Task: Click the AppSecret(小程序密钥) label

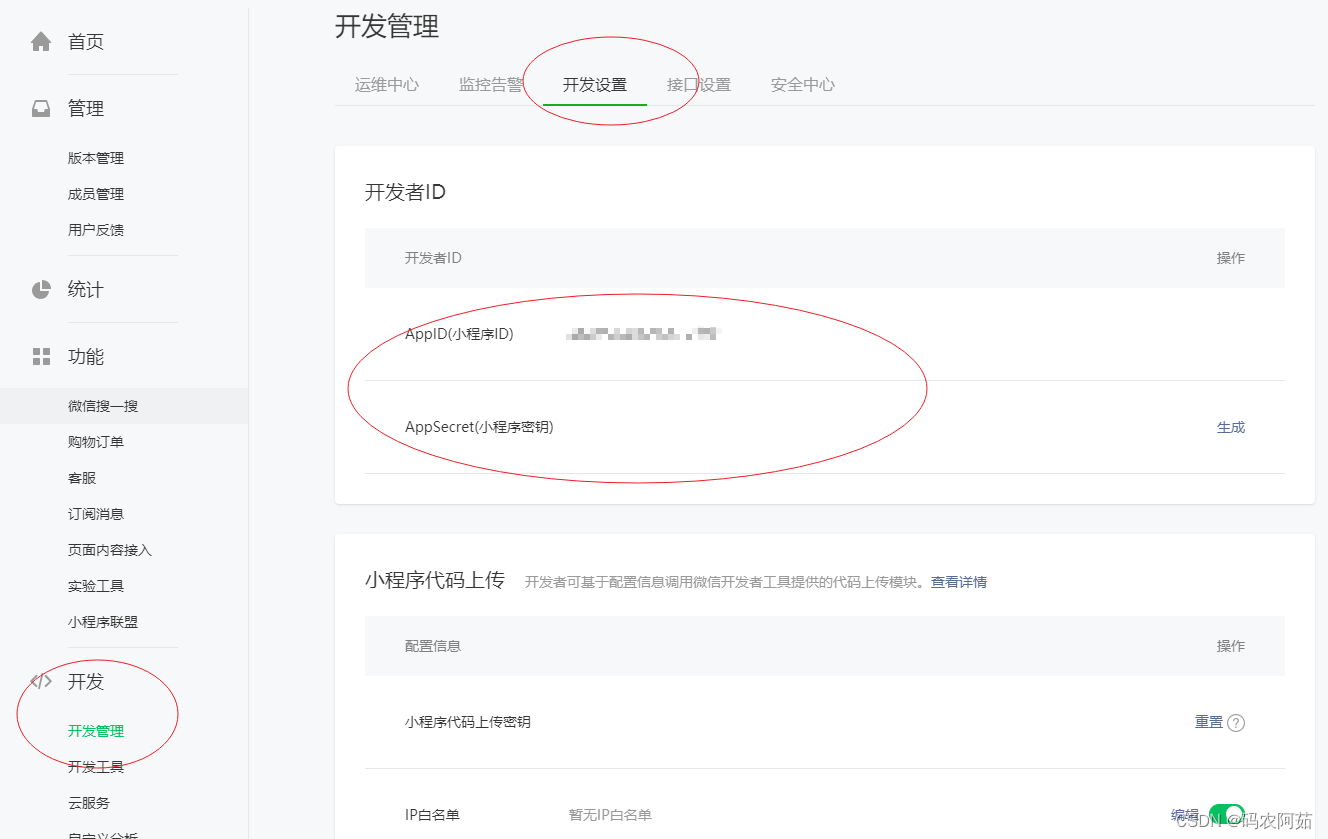Action: [x=479, y=427]
